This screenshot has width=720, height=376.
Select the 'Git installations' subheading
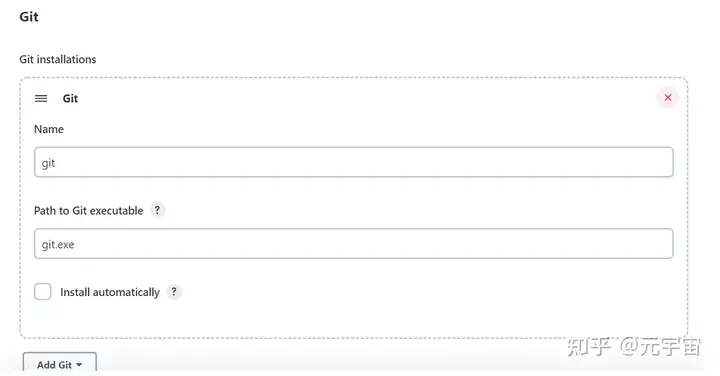click(x=58, y=59)
